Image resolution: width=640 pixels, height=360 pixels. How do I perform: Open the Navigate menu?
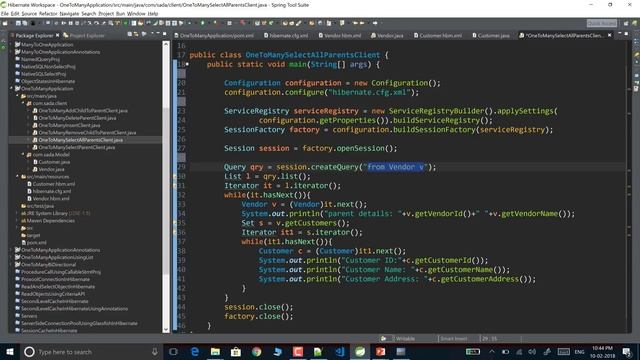[x=69, y=13]
